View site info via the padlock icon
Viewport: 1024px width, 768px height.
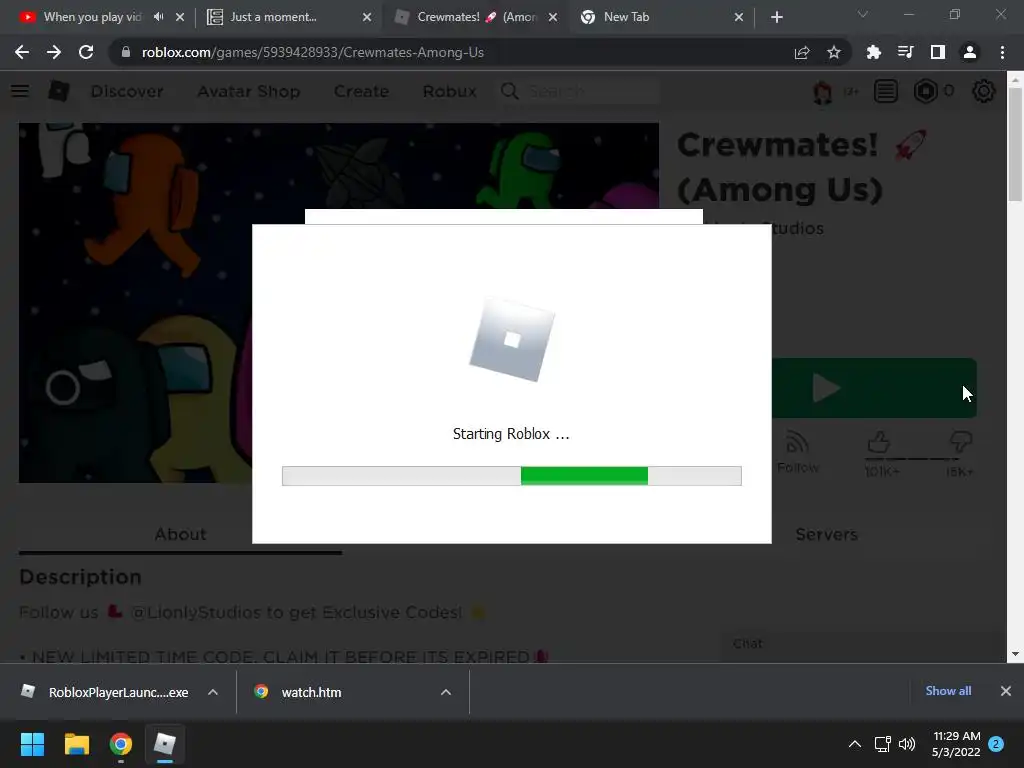pos(125,52)
